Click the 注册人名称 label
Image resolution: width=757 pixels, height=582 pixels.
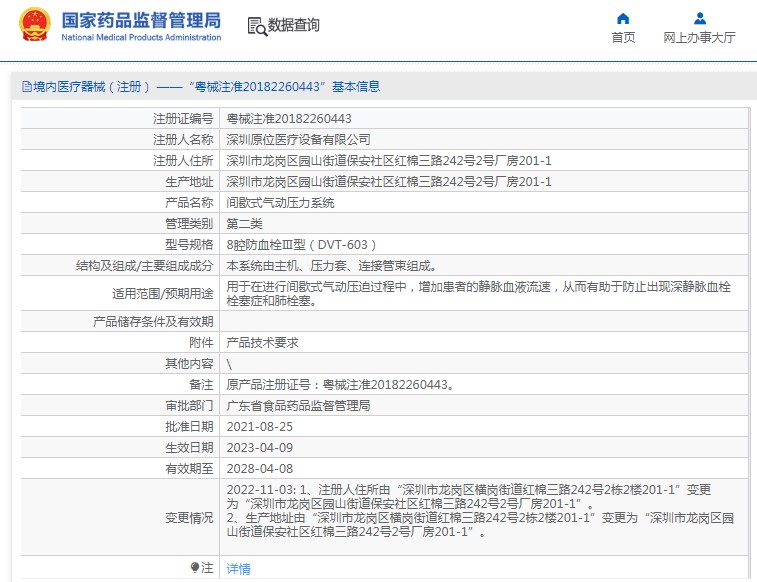coord(183,140)
